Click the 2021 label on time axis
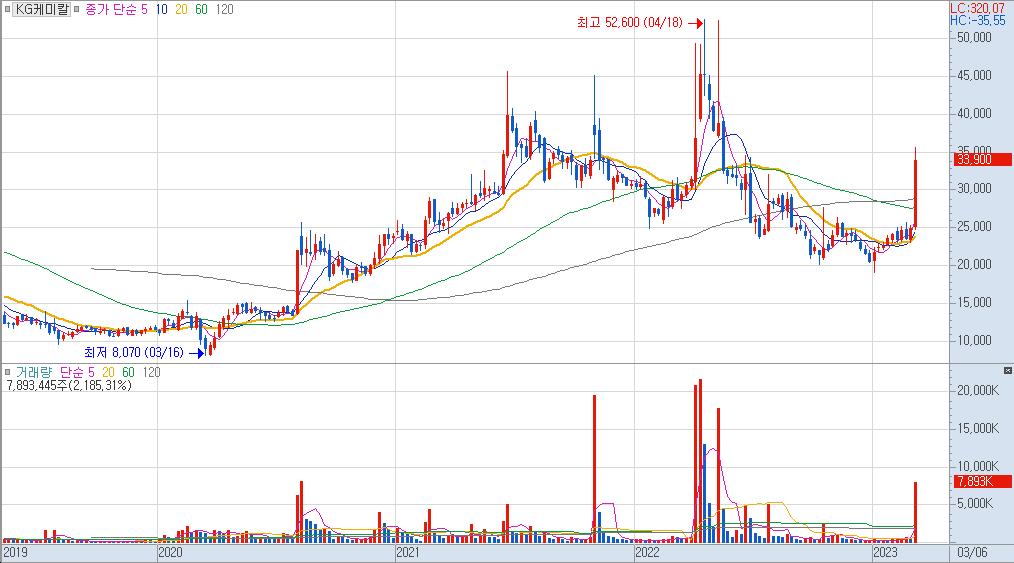 point(408,553)
